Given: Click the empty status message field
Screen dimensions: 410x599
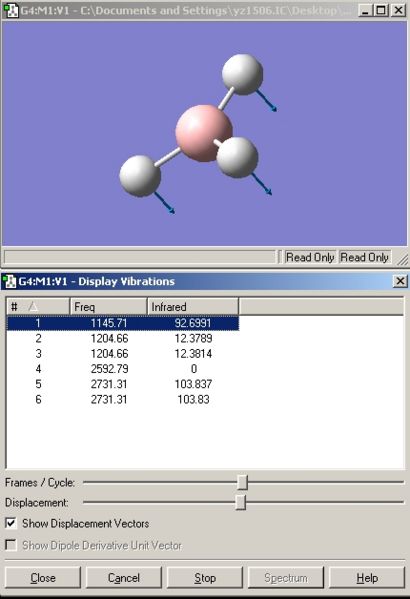Looking at the screenshot, I should (140, 257).
